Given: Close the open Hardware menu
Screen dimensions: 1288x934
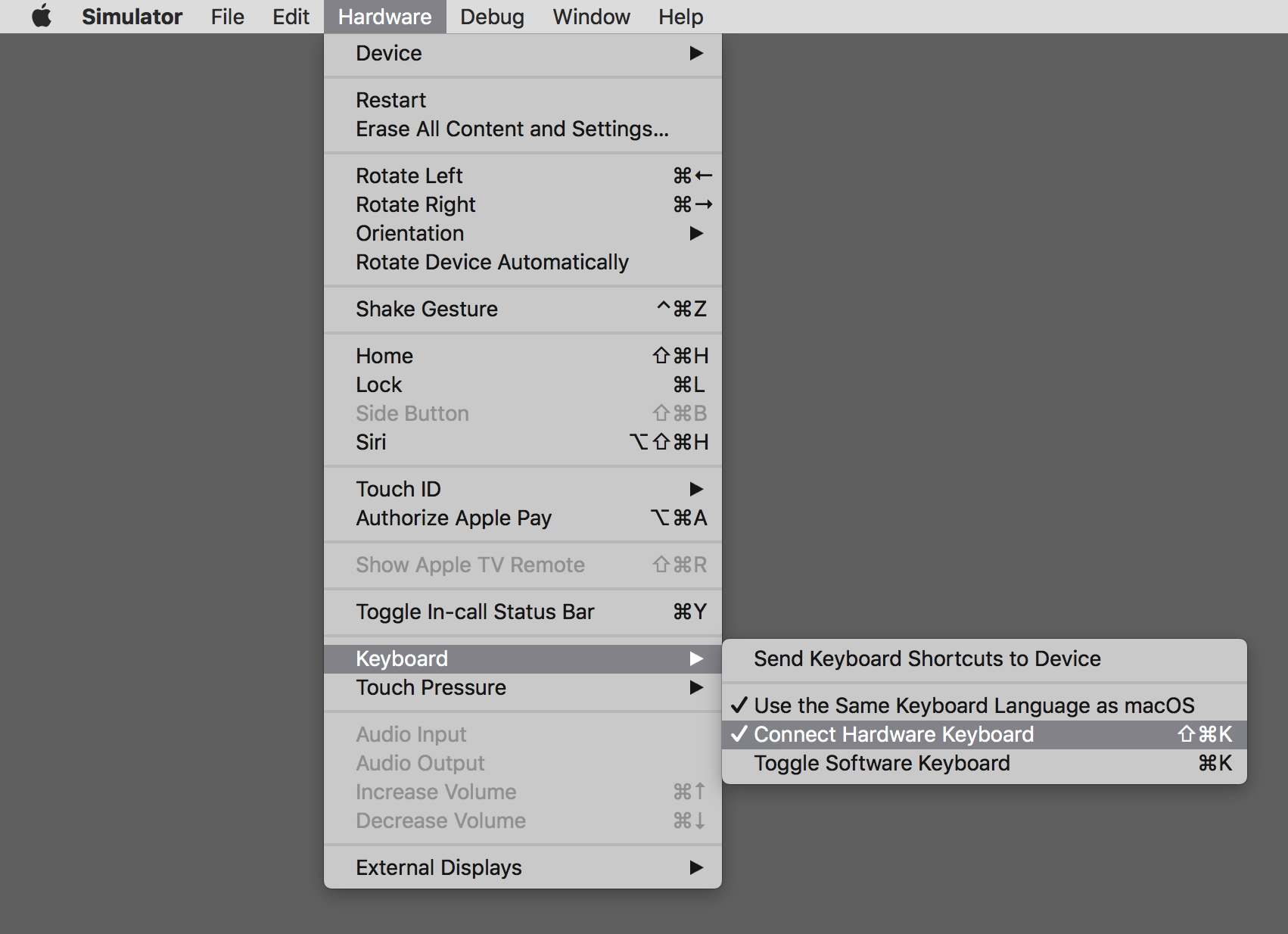Looking at the screenshot, I should 384,16.
